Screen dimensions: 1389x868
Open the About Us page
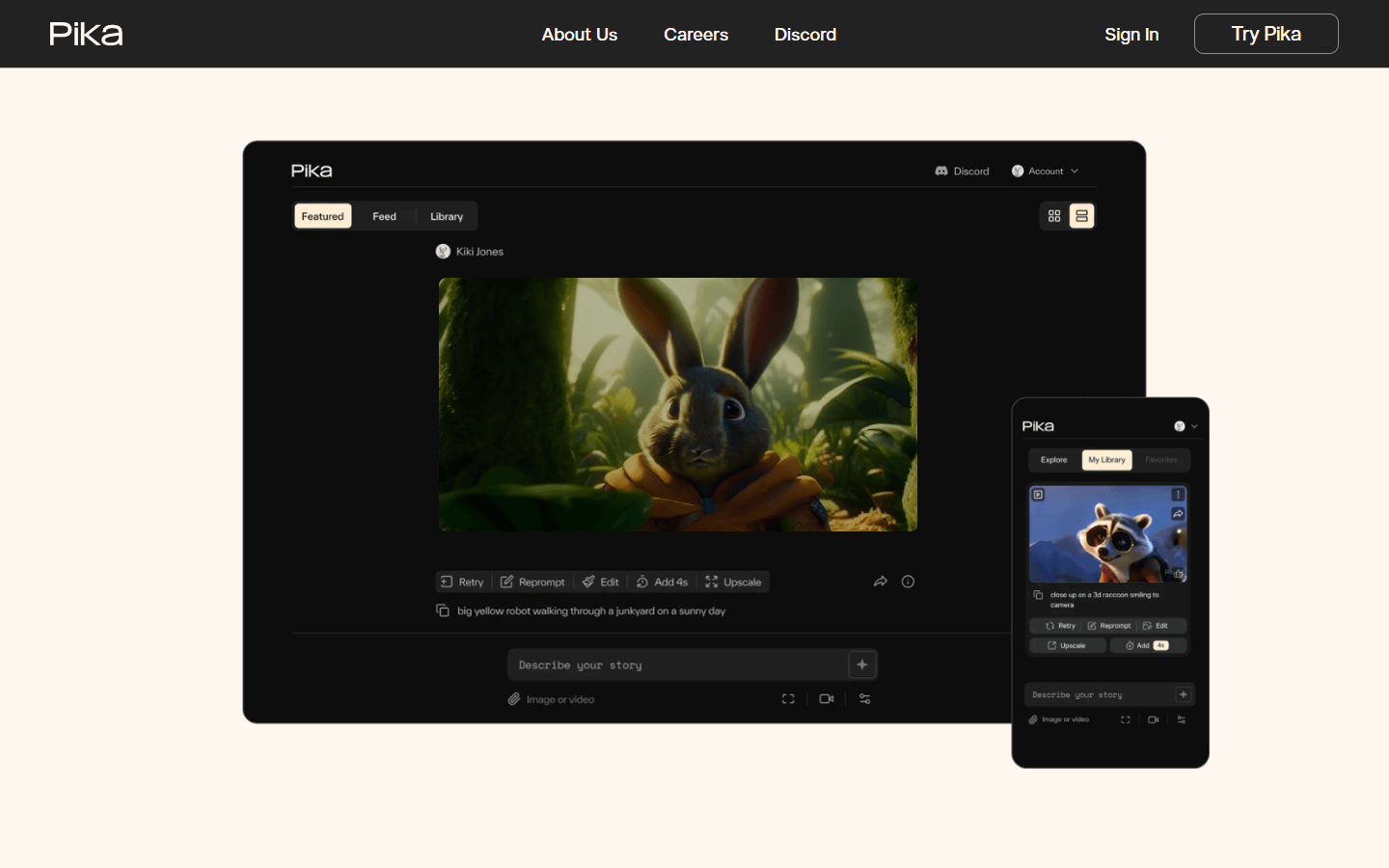(x=580, y=35)
